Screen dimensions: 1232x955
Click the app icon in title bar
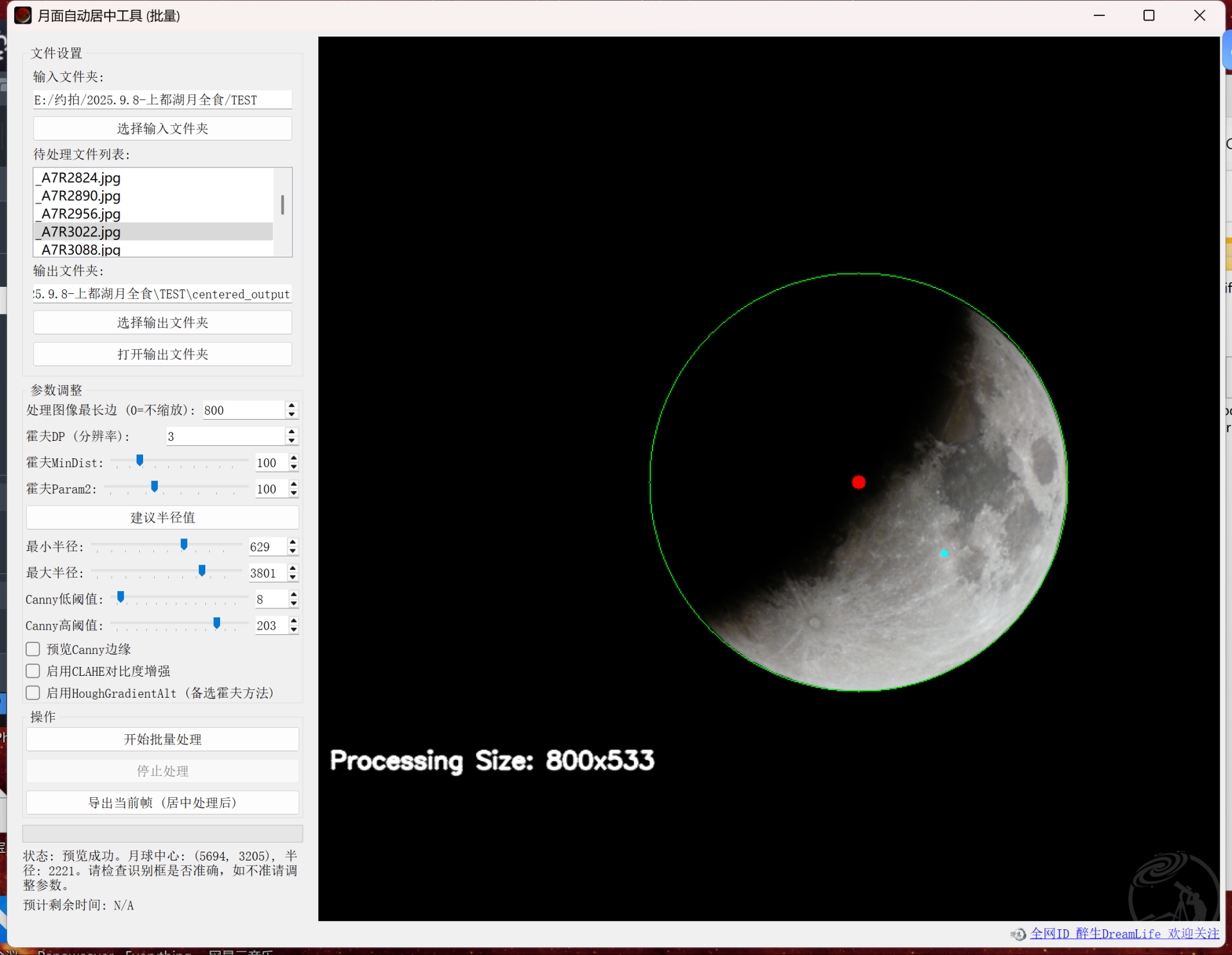click(x=22, y=15)
